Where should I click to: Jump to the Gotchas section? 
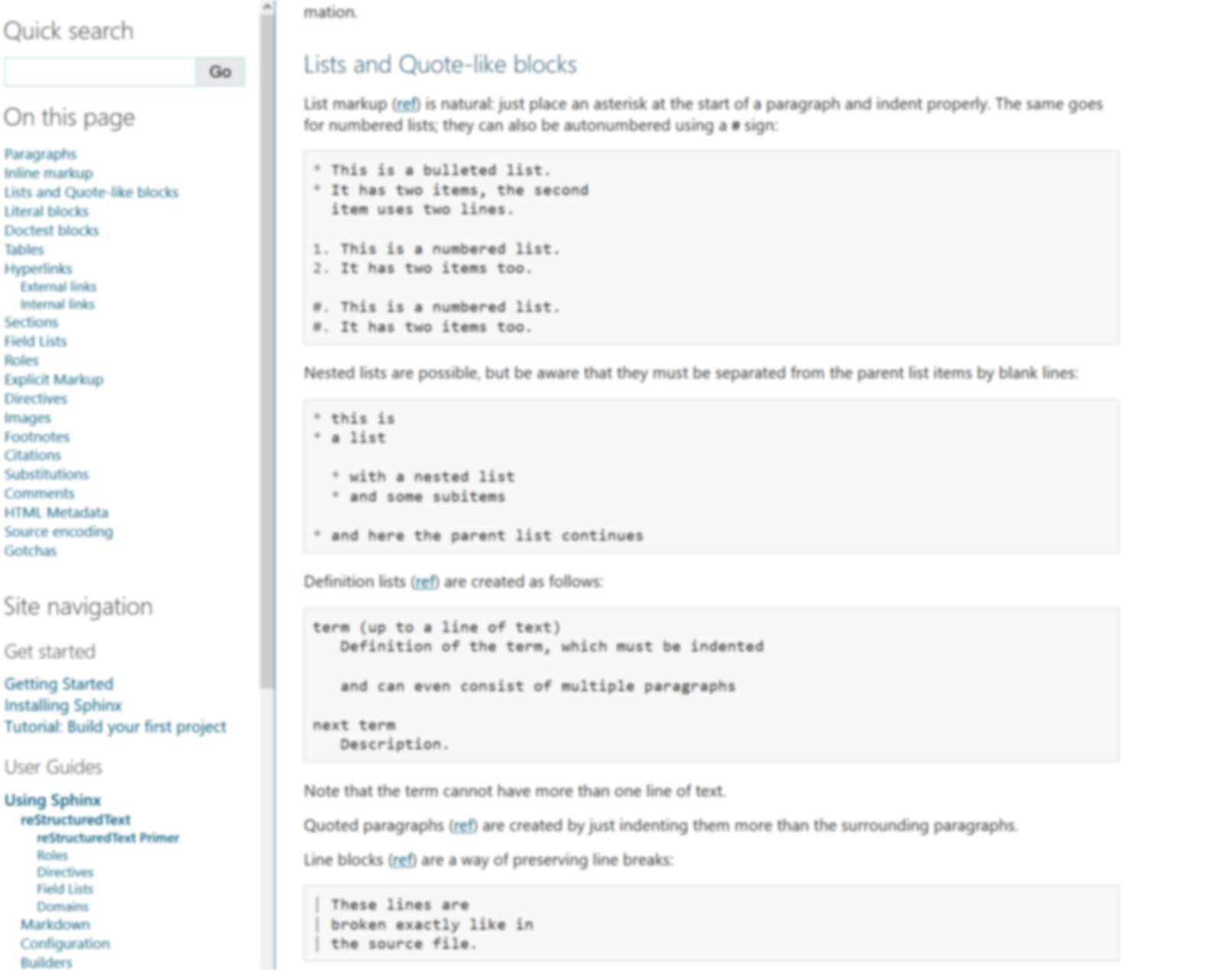tap(30, 550)
